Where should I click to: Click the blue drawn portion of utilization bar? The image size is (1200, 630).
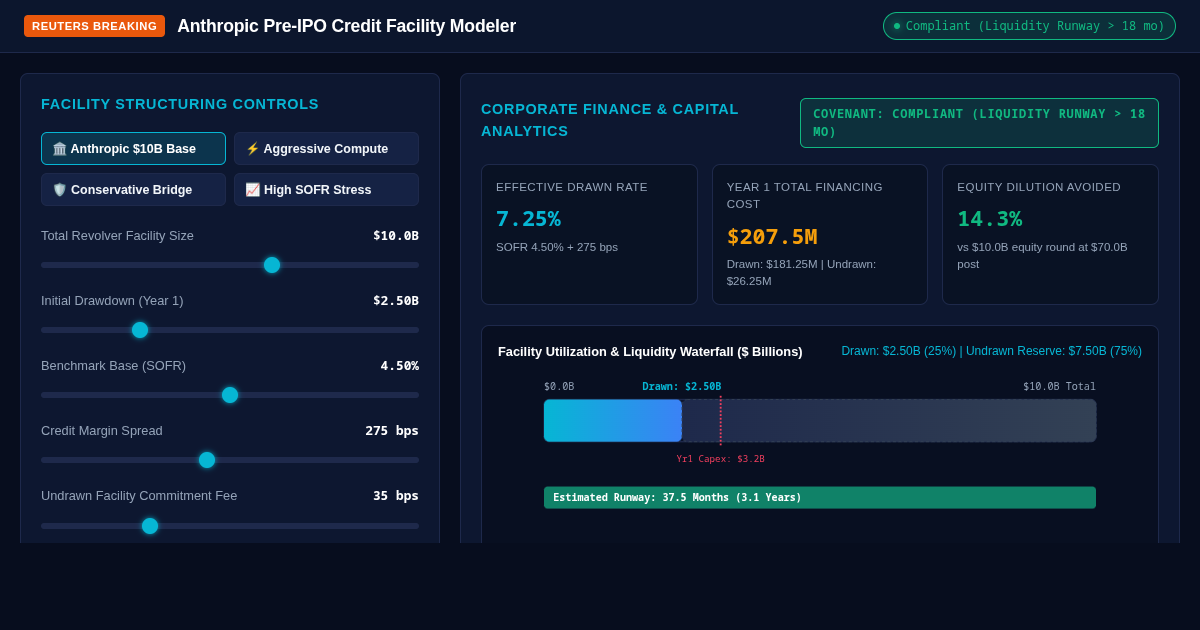point(613,421)
